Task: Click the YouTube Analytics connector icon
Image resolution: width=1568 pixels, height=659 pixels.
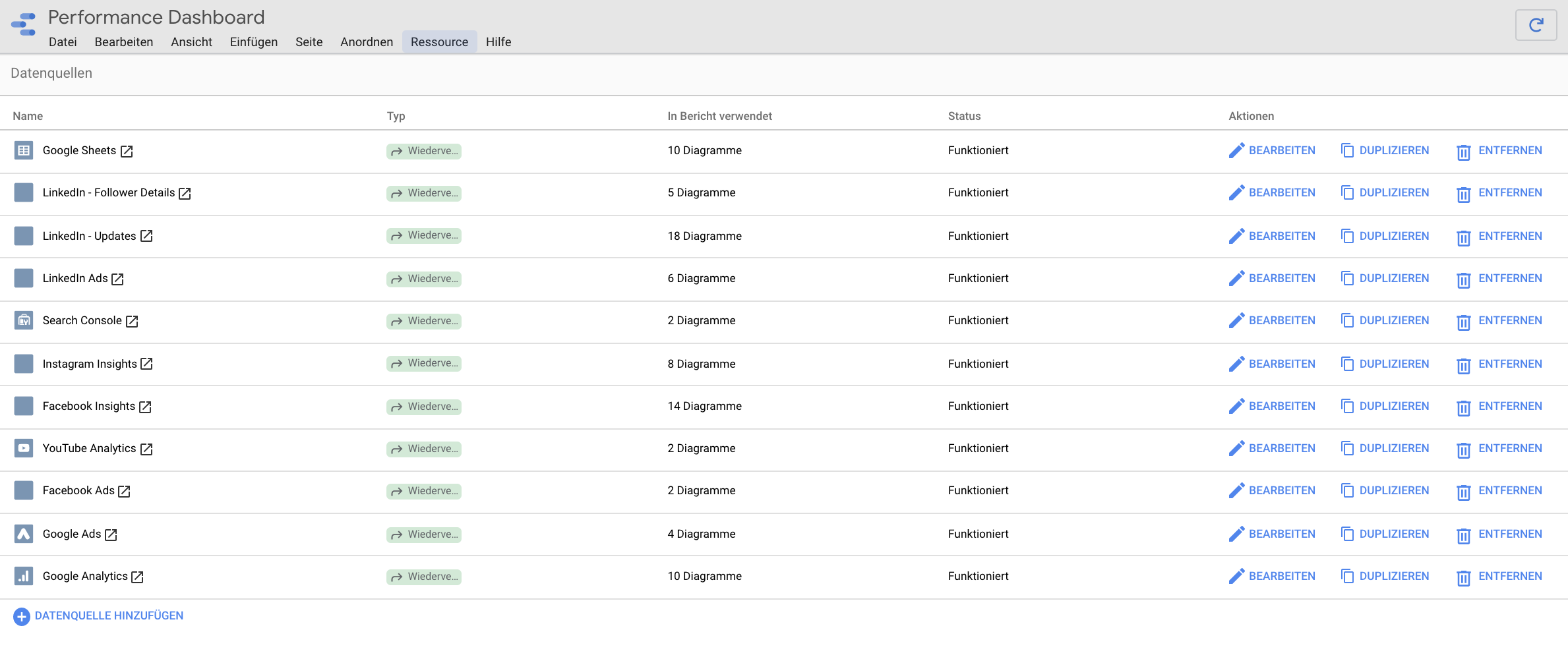Action: tap(24, 448)
